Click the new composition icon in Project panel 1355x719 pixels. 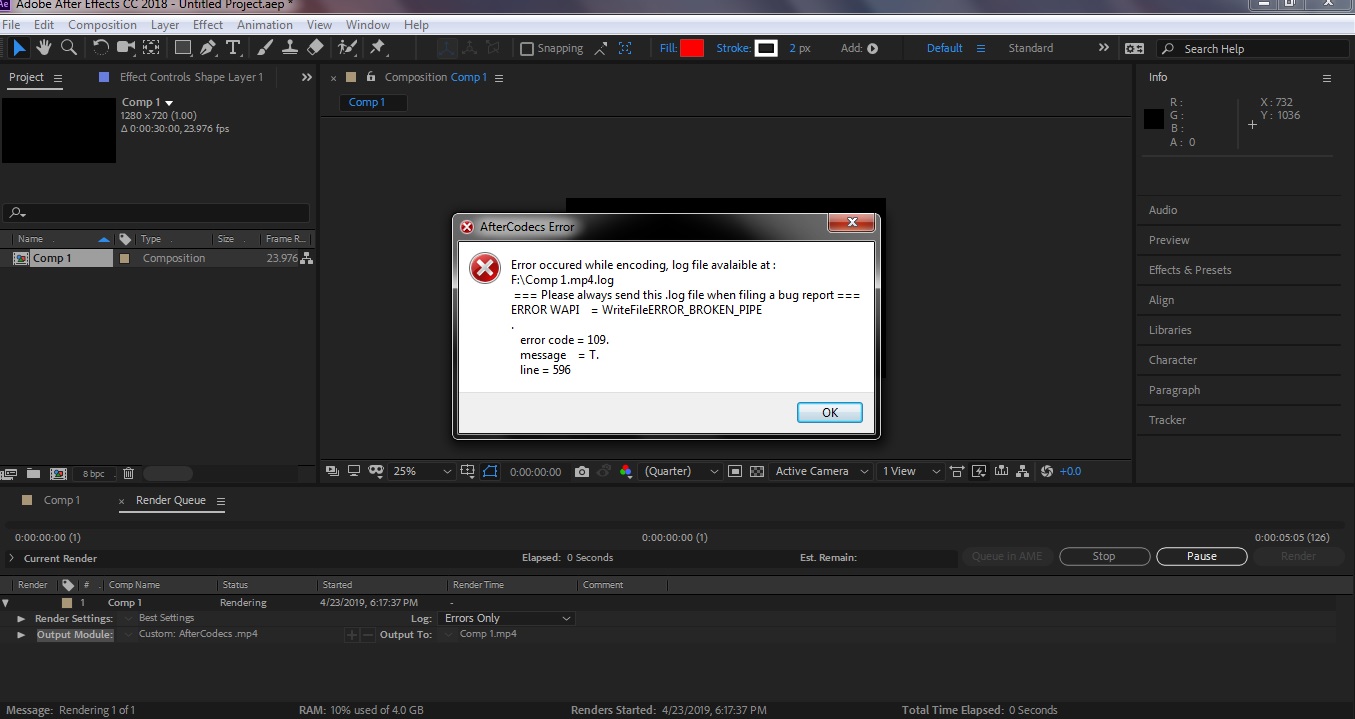pyautogui.click(x=58, y=473)
